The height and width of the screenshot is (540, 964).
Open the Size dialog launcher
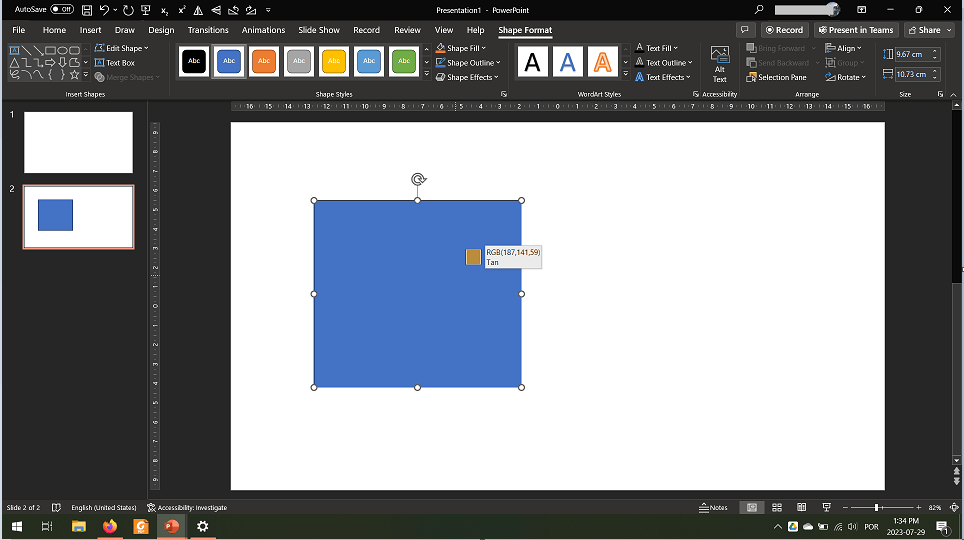click(x=940, y=94)
